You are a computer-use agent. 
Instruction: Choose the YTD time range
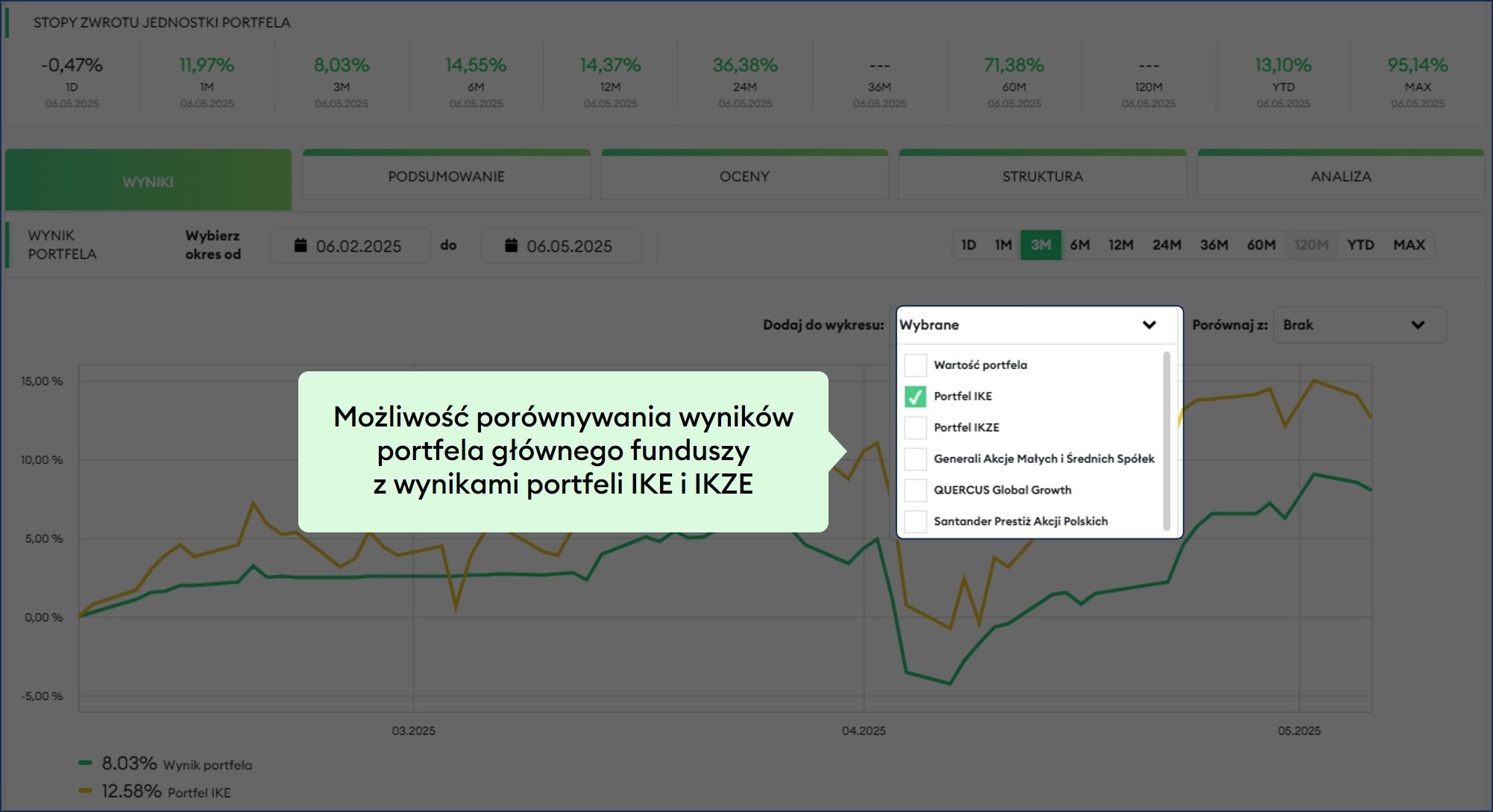point(1360,245)
